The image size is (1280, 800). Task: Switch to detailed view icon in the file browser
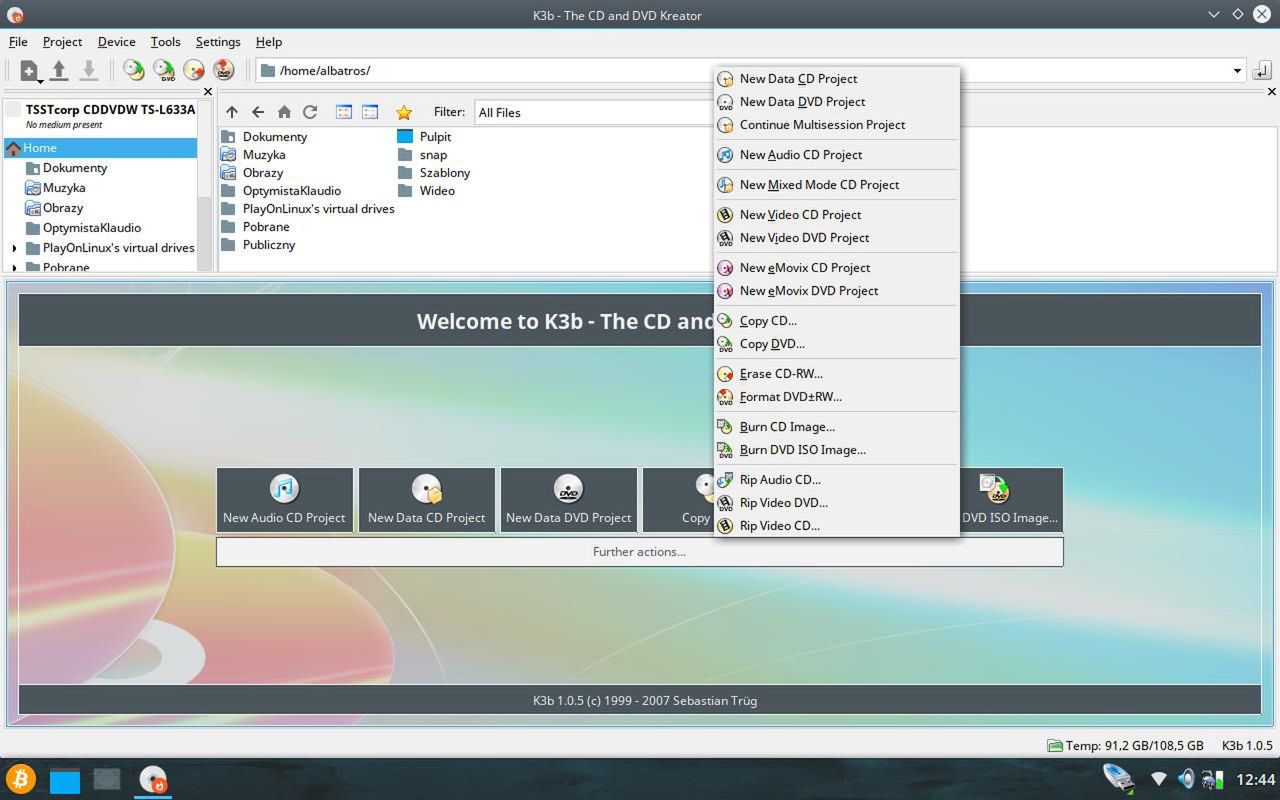(370, 112)
